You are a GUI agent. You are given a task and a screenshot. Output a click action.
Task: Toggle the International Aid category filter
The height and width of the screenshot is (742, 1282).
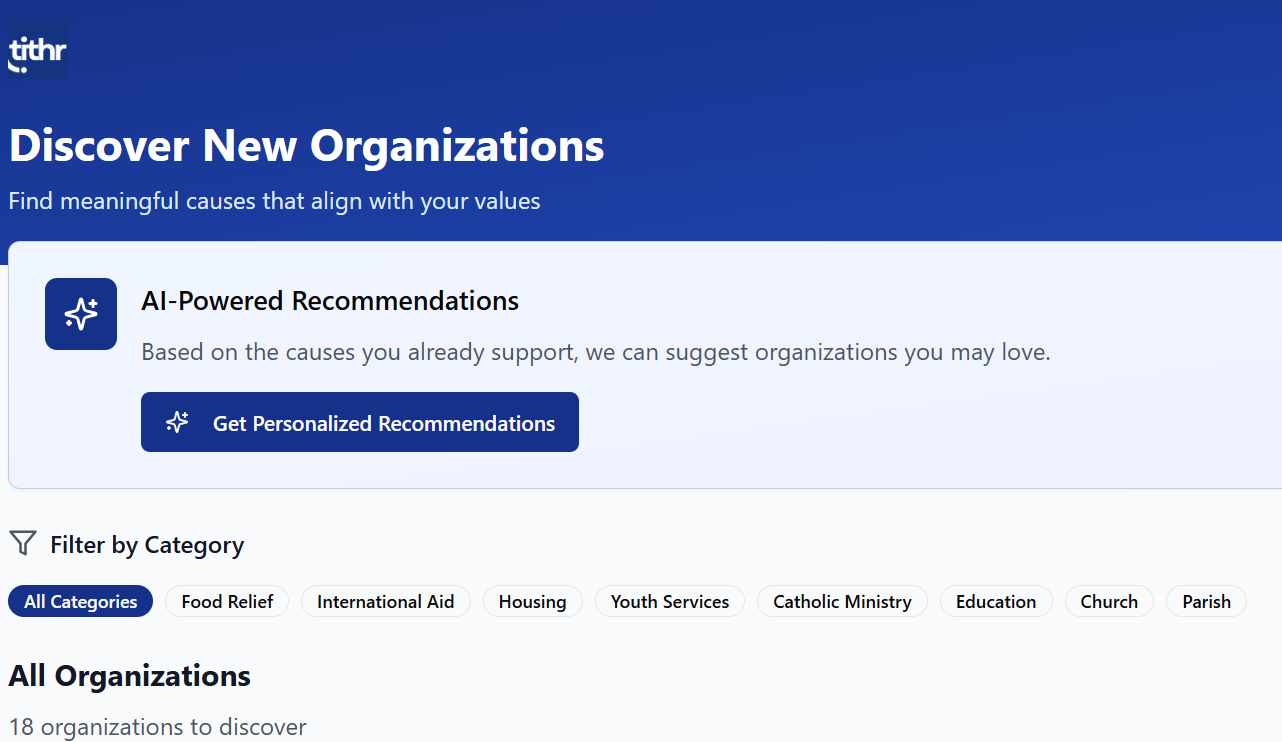385,601
